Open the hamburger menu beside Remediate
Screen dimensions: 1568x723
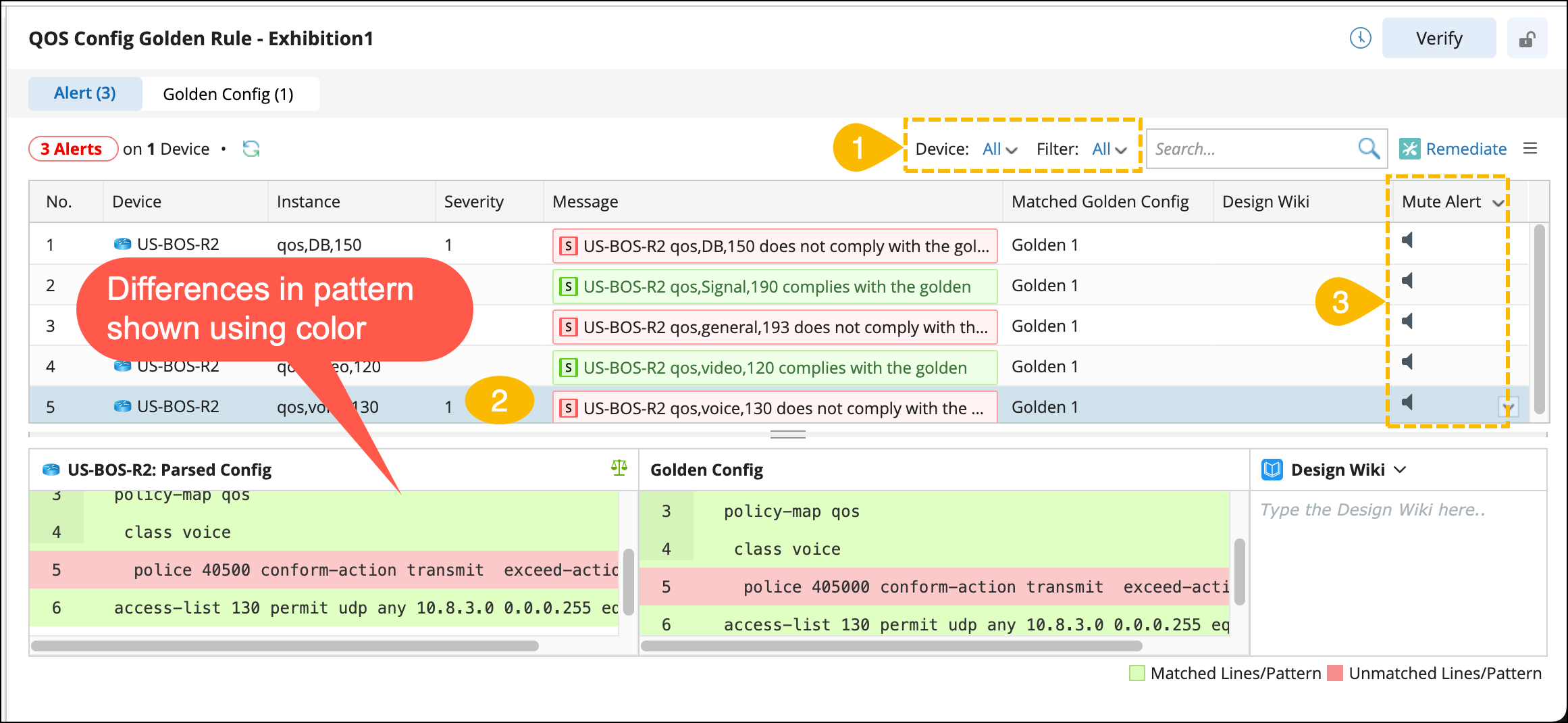tap(1530, 149)
